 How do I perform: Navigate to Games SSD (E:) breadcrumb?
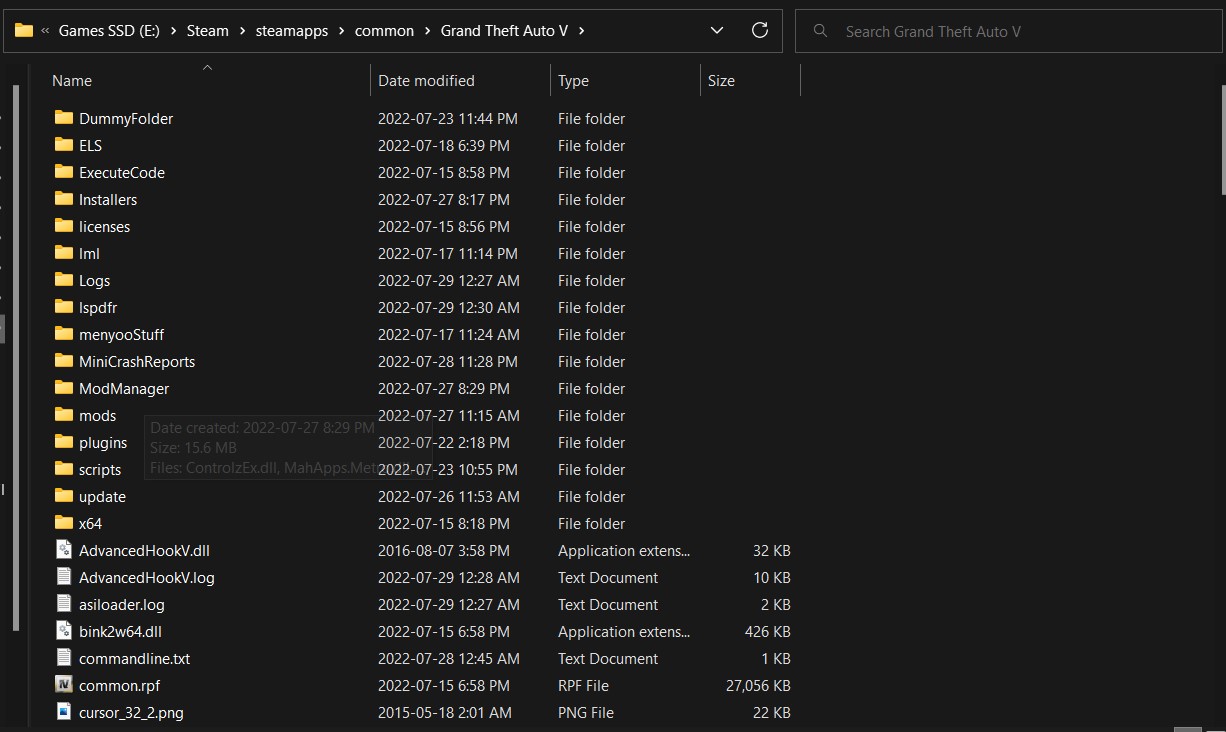[x=111, y=31]
